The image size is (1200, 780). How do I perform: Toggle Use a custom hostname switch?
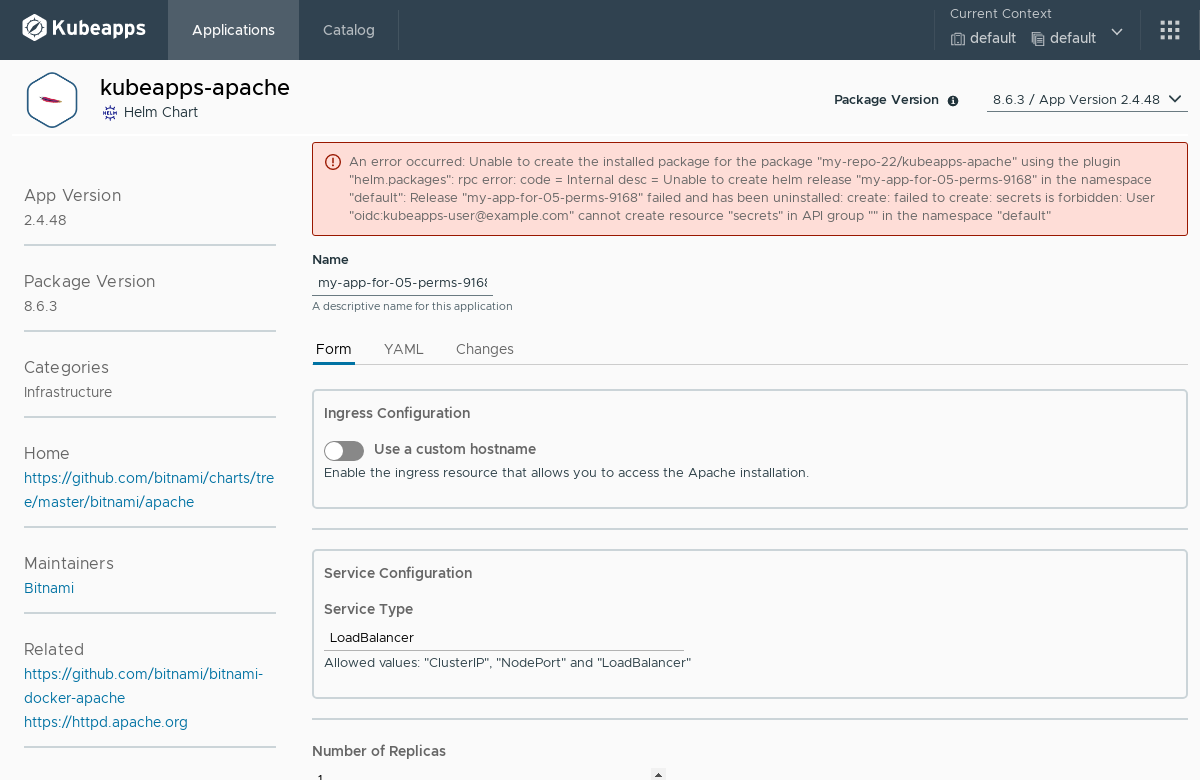point(344,451)
